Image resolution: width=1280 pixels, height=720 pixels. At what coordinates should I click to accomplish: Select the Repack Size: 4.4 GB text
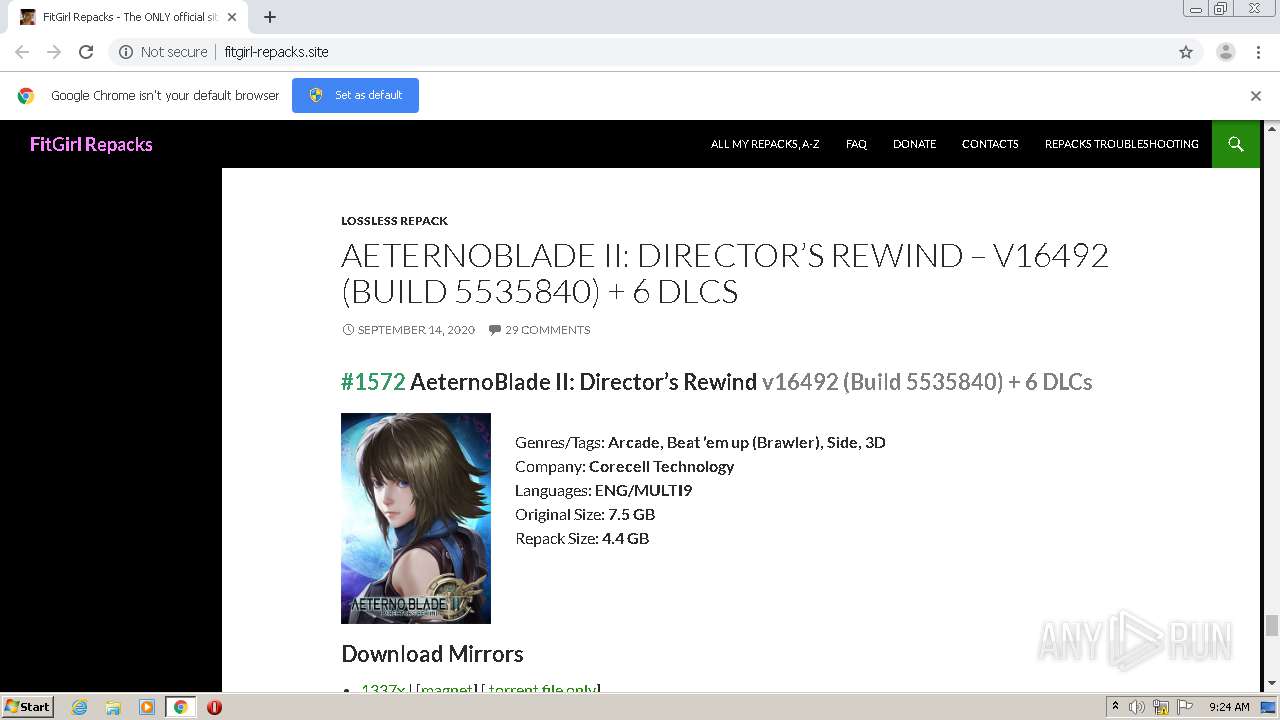click(582, 538)
